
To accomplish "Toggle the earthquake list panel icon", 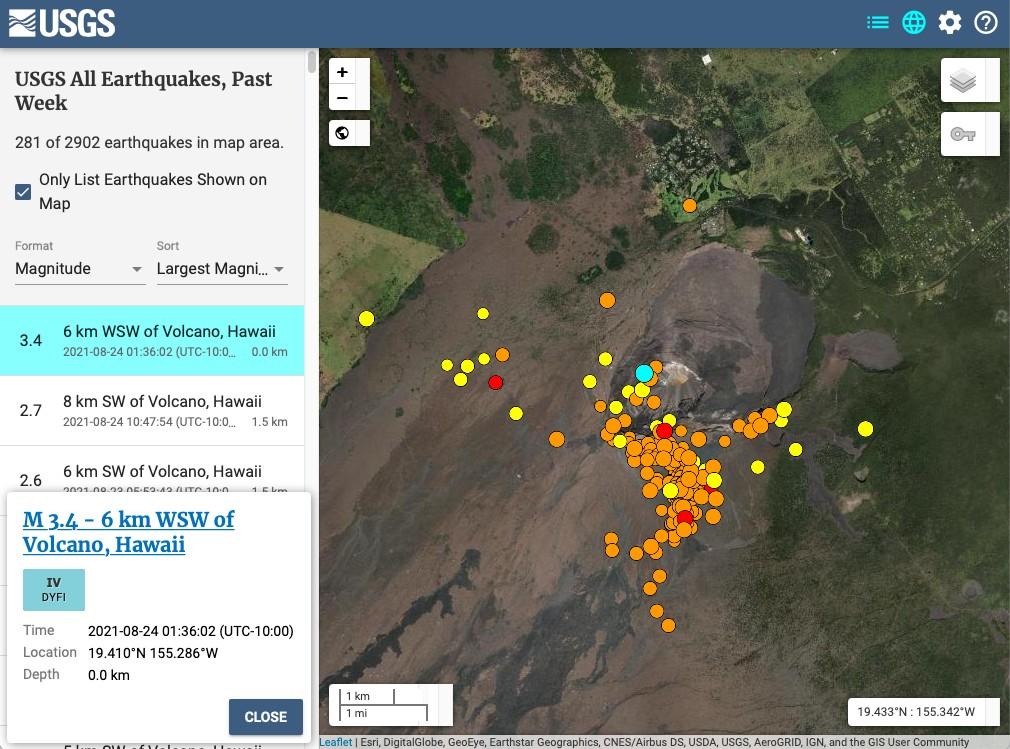I will (x=878, y=23).
